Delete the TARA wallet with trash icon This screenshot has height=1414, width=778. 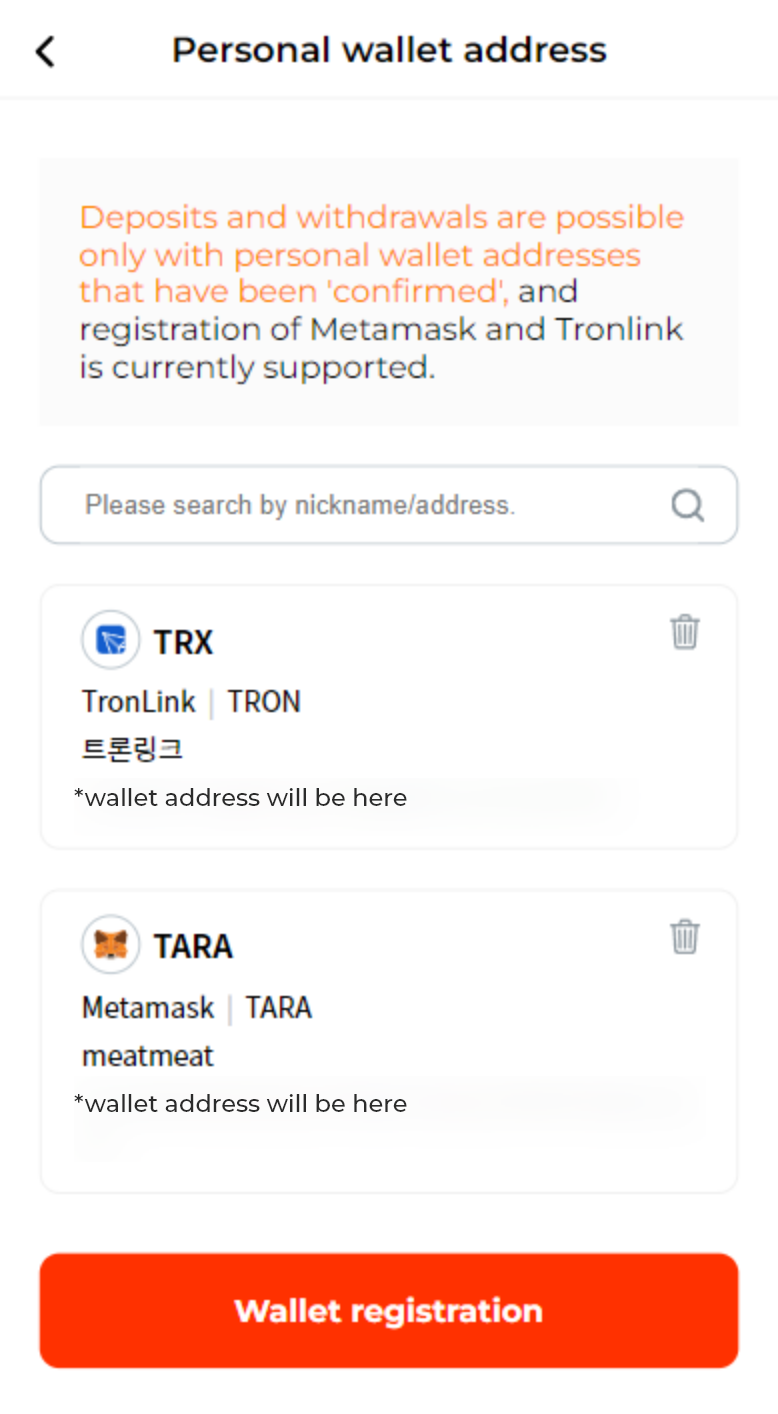[x=685, y=937]
